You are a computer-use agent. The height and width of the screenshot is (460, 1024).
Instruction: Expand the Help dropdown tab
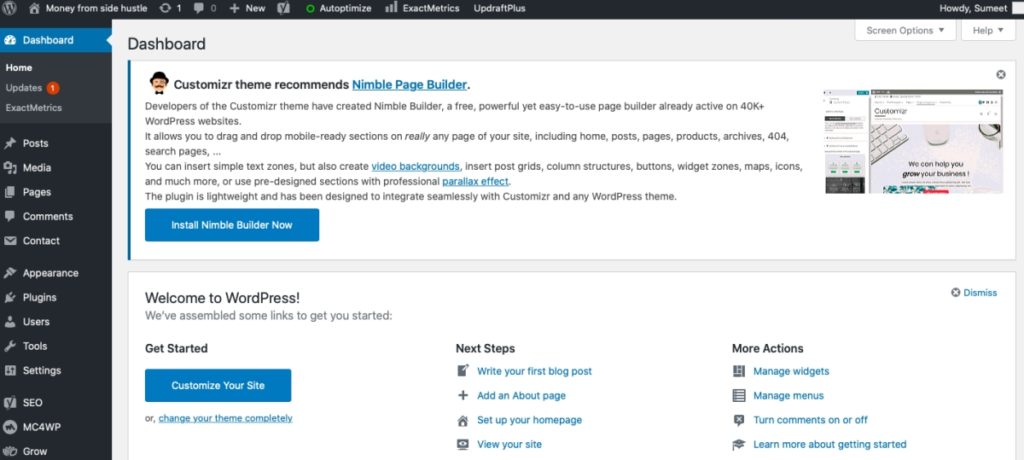tap(987, 30)
